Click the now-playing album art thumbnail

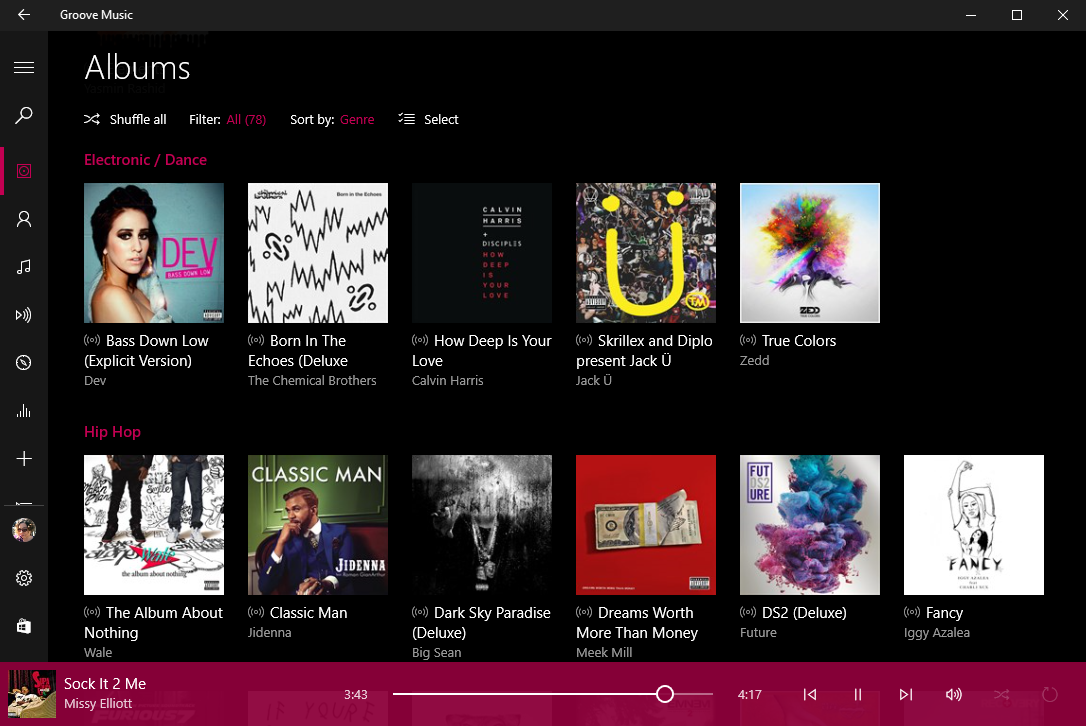32,693
